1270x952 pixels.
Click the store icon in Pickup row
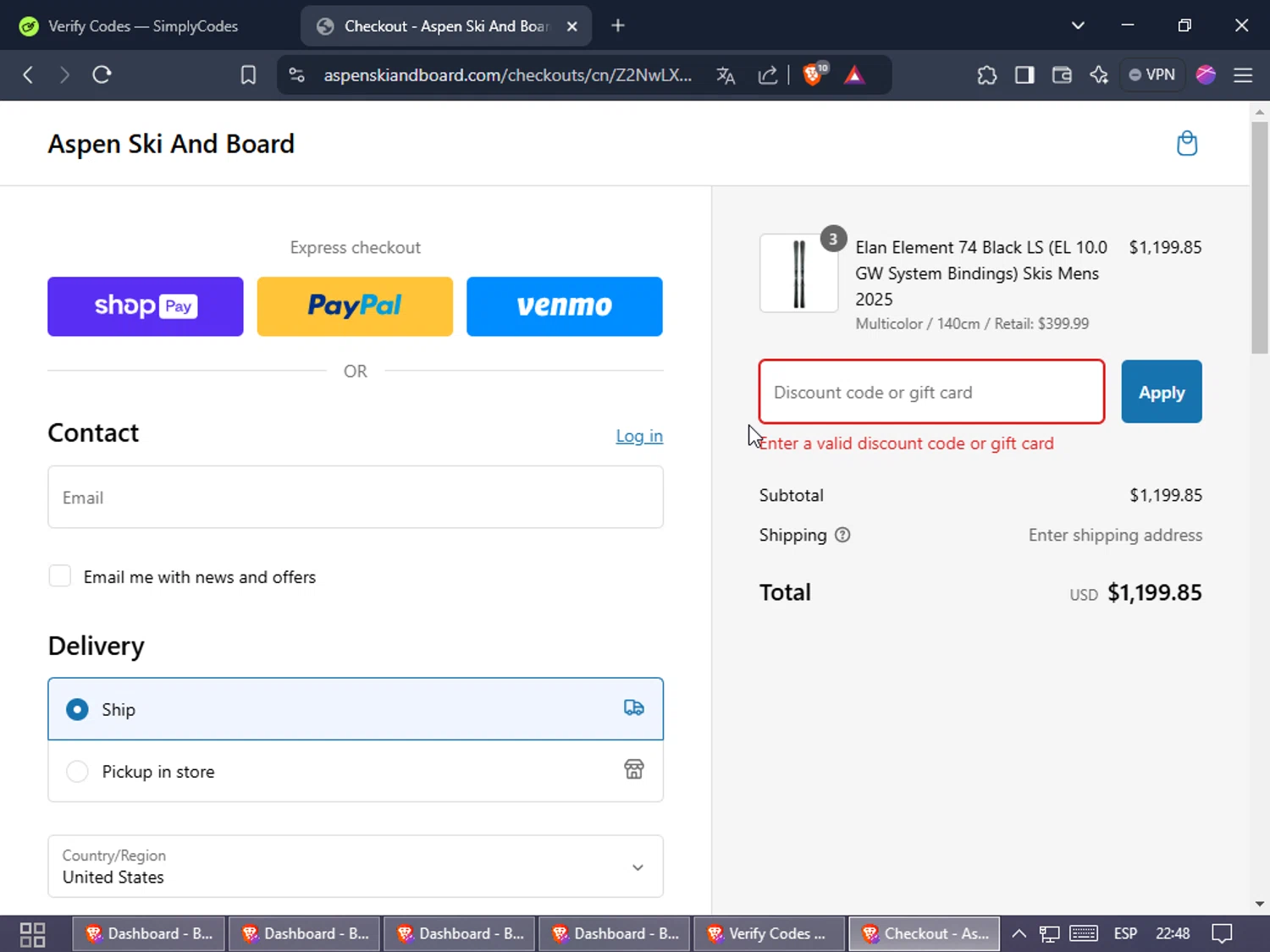[634, 769]
